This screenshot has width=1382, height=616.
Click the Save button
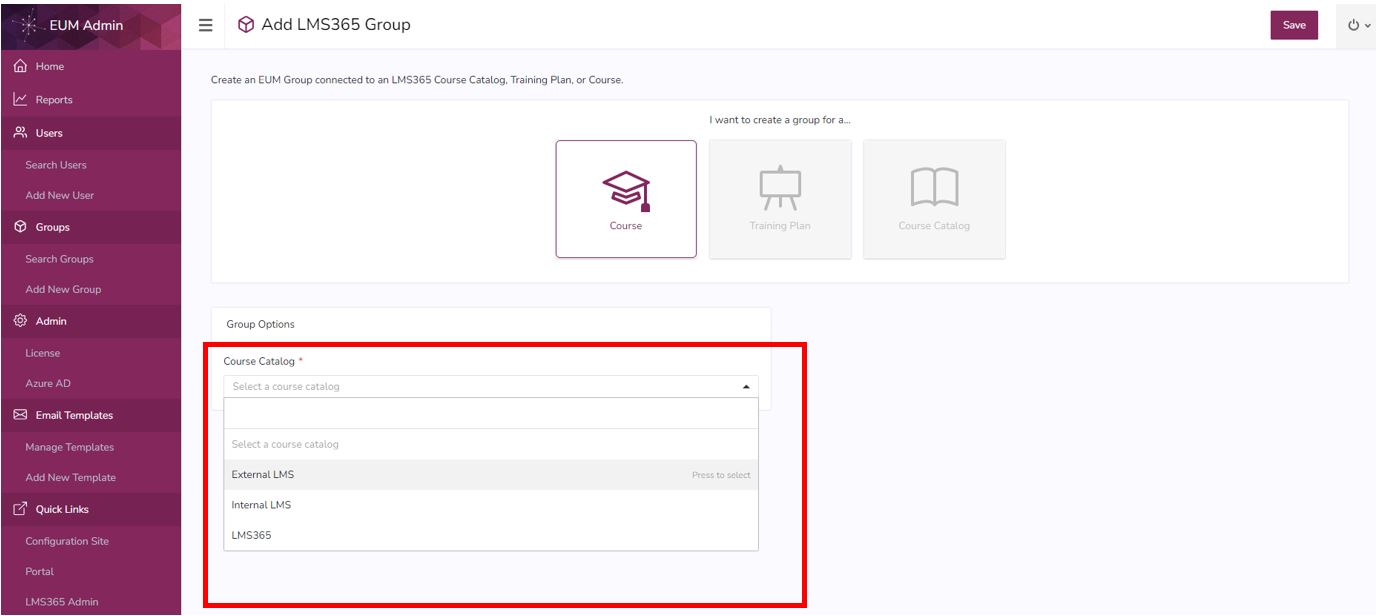click(1294, 25)
